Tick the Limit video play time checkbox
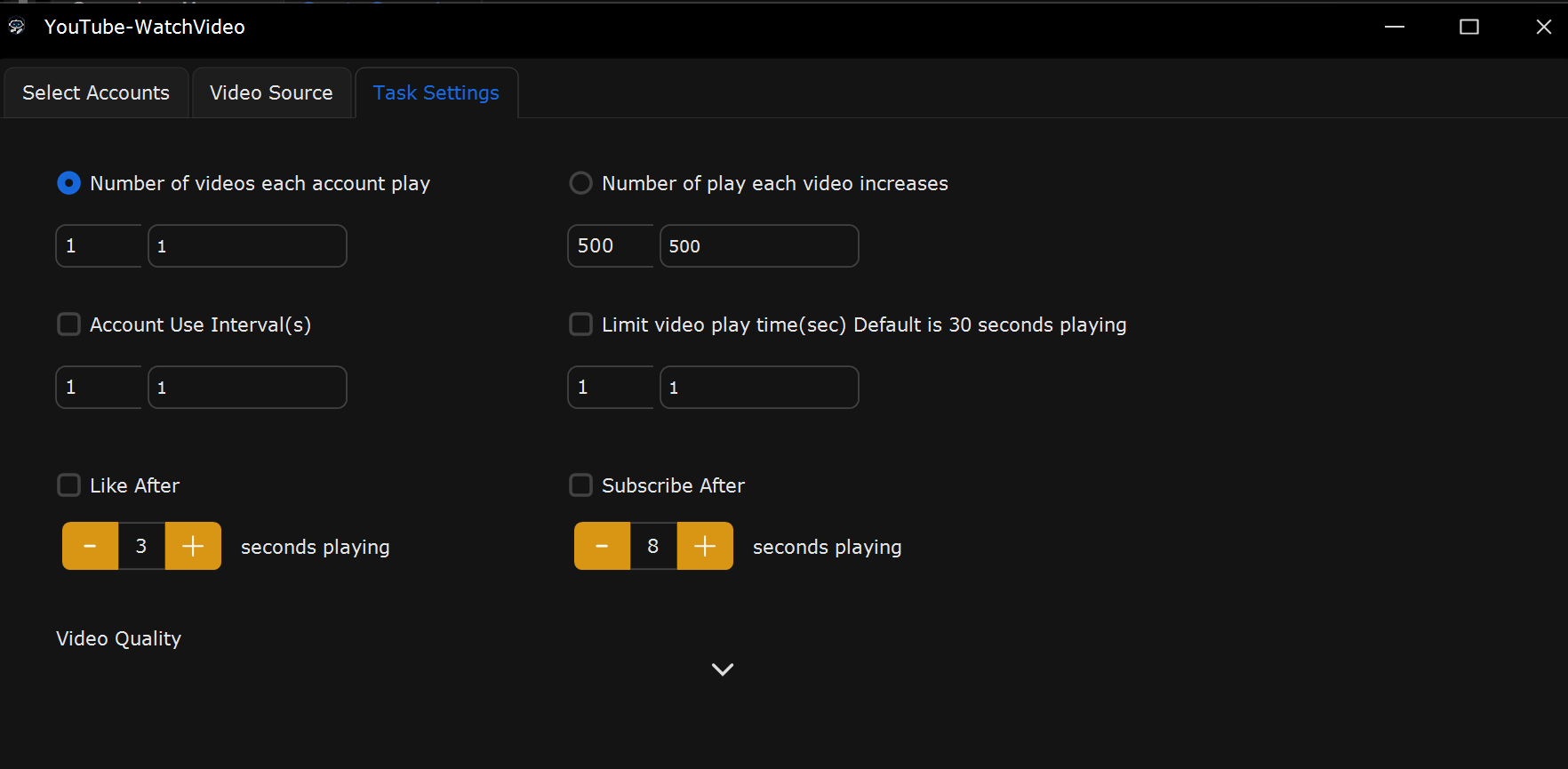 (580, 324)
